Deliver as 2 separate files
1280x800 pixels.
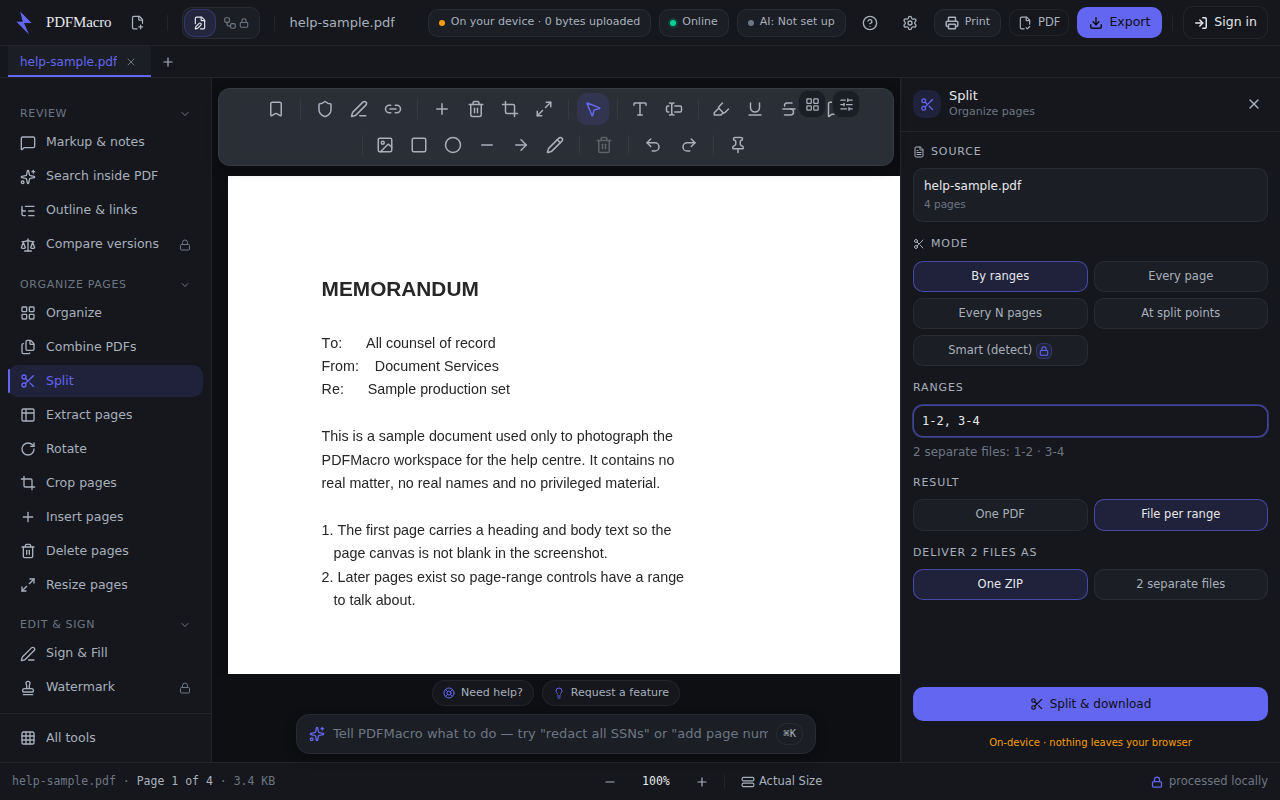pos(1181,584)
